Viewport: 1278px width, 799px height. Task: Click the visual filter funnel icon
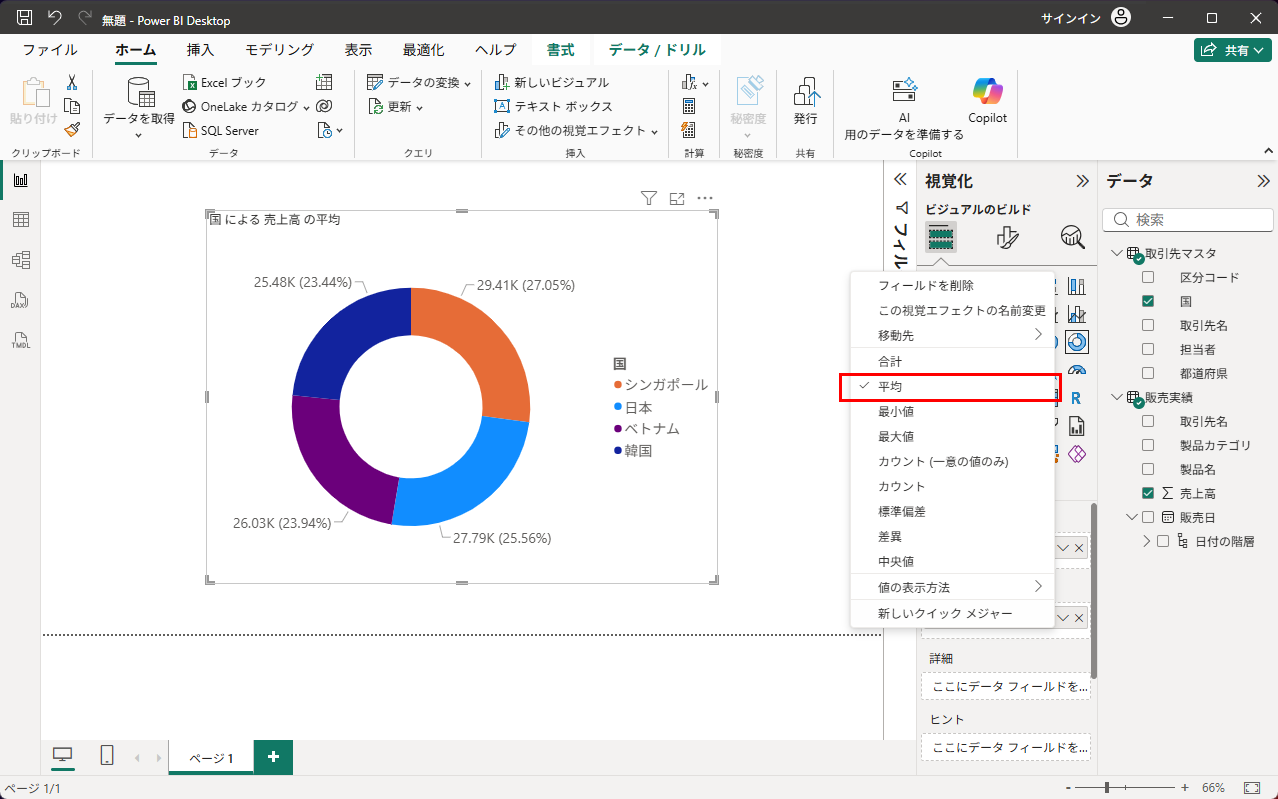click(x=648, y=199)
